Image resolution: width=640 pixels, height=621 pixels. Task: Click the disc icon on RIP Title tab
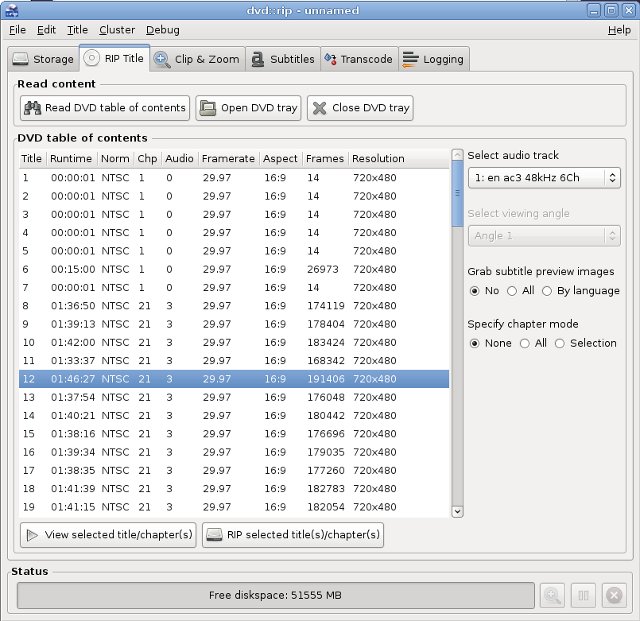pos(91,58)
